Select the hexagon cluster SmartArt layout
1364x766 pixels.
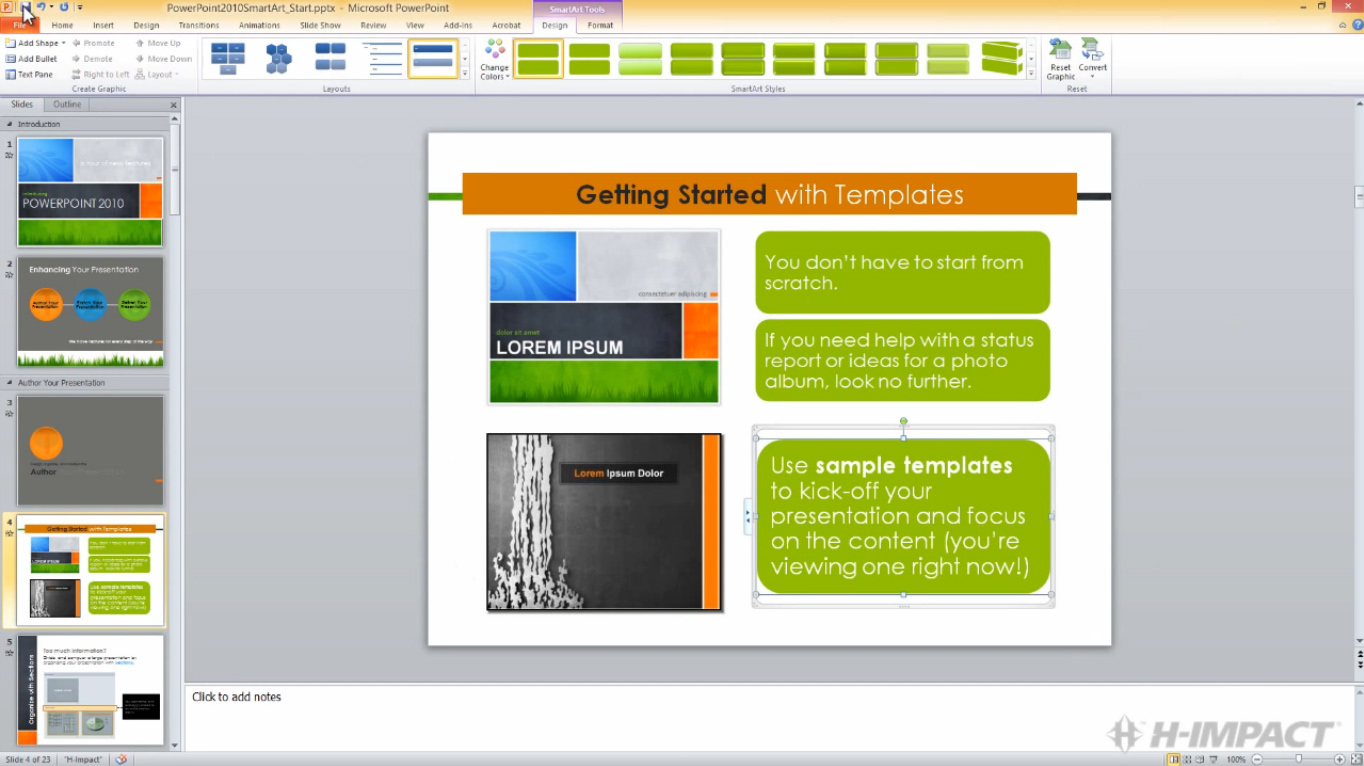pos(279,59)
